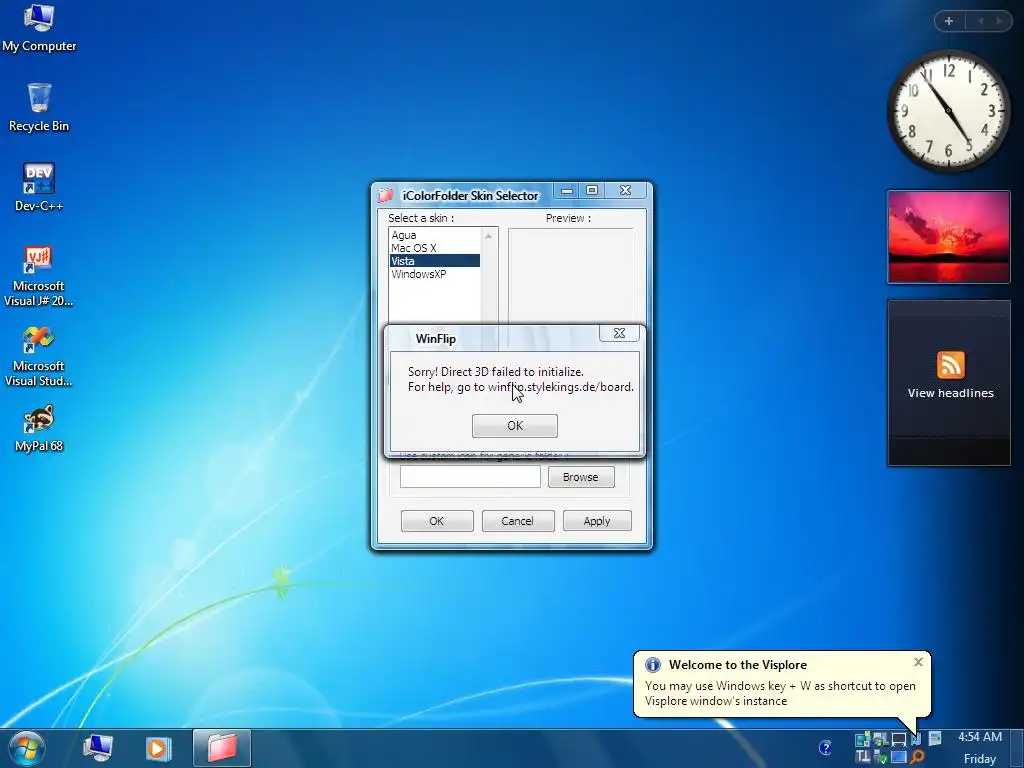Image resolution: width=1024 pixels, height=768 pixels.
Task: Open the My Computer desktop icon
Action: point(39,29)
